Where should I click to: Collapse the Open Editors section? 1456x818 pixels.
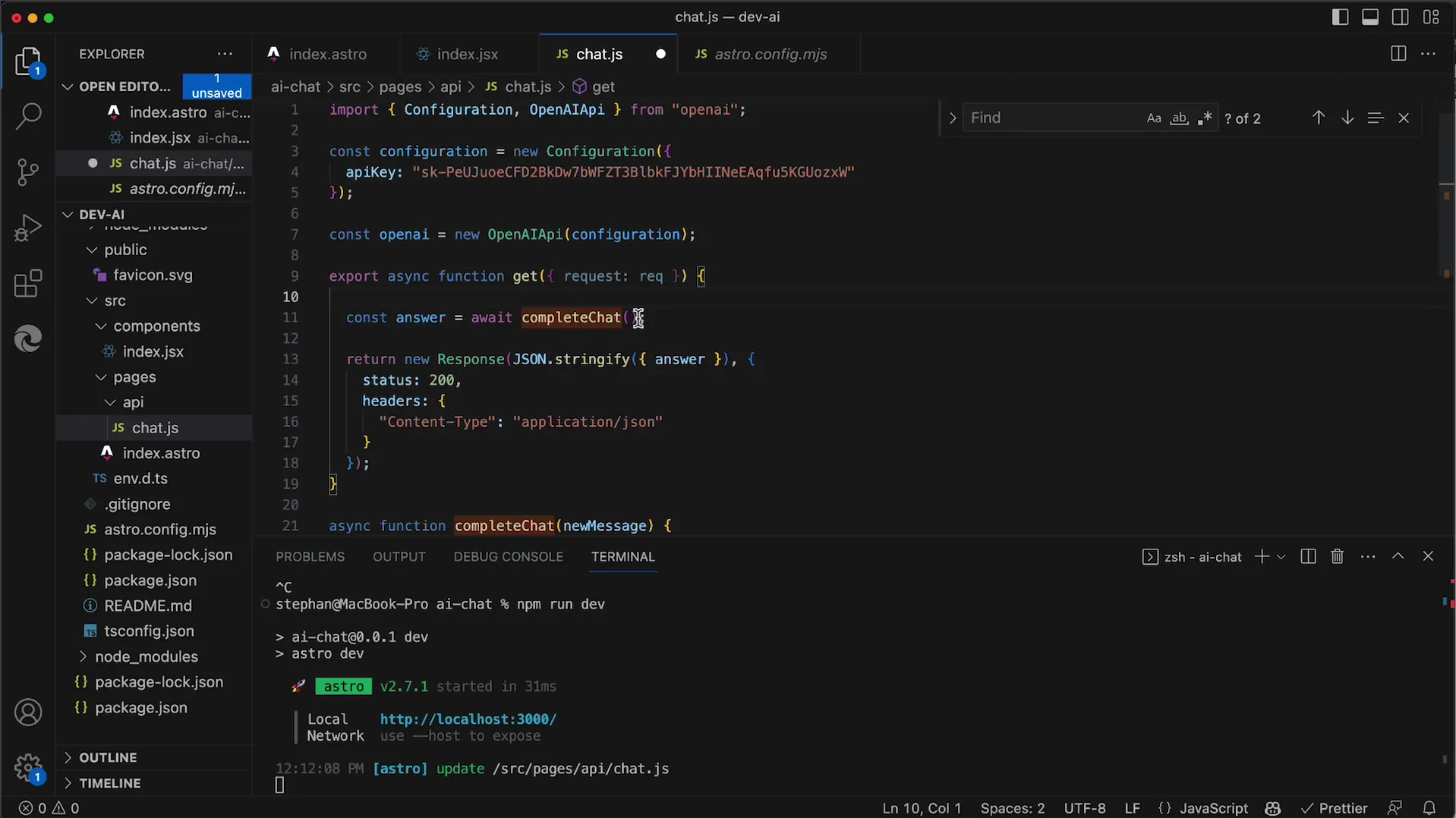(67, 87)
